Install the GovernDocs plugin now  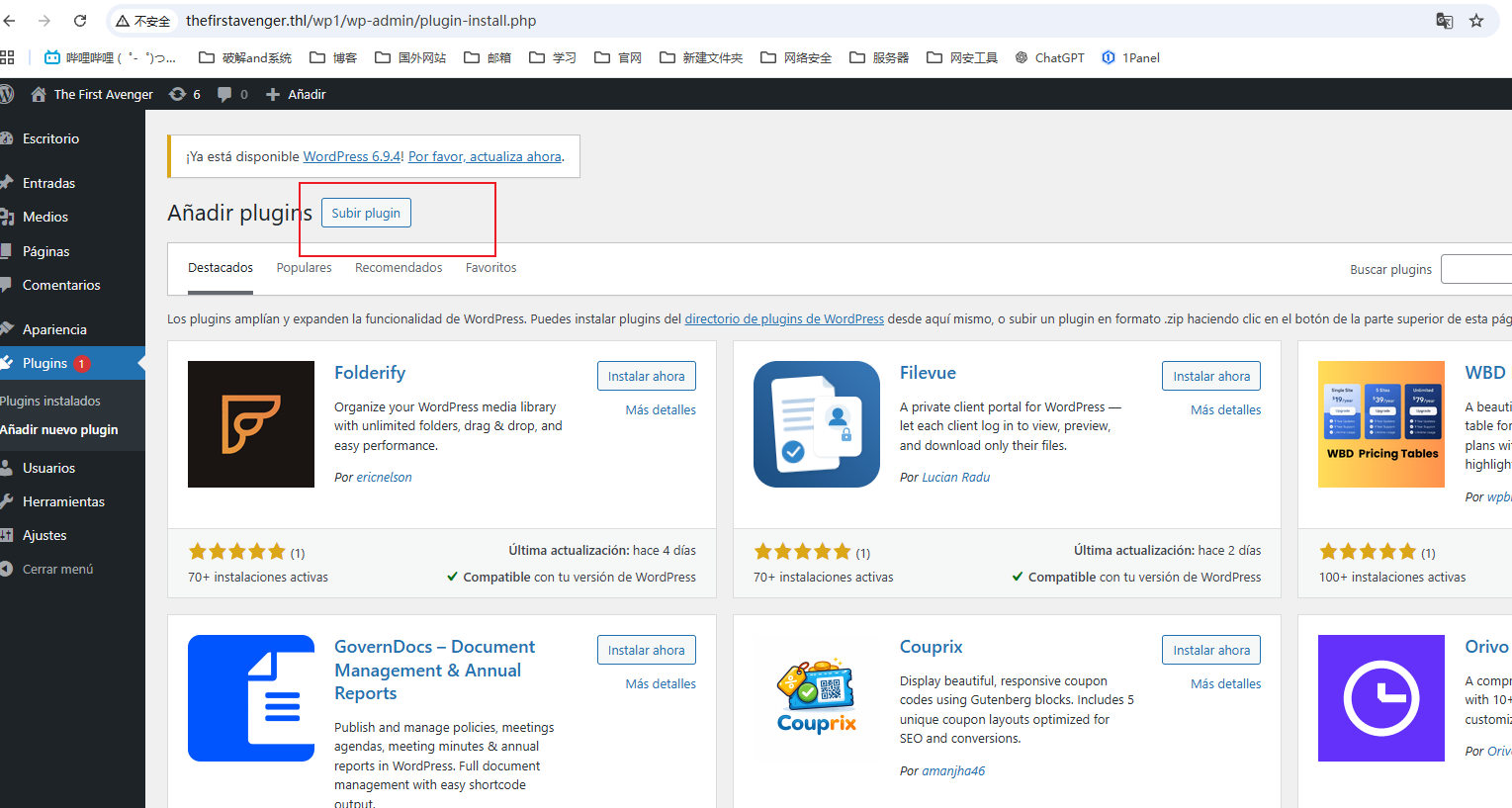(647, 650)
